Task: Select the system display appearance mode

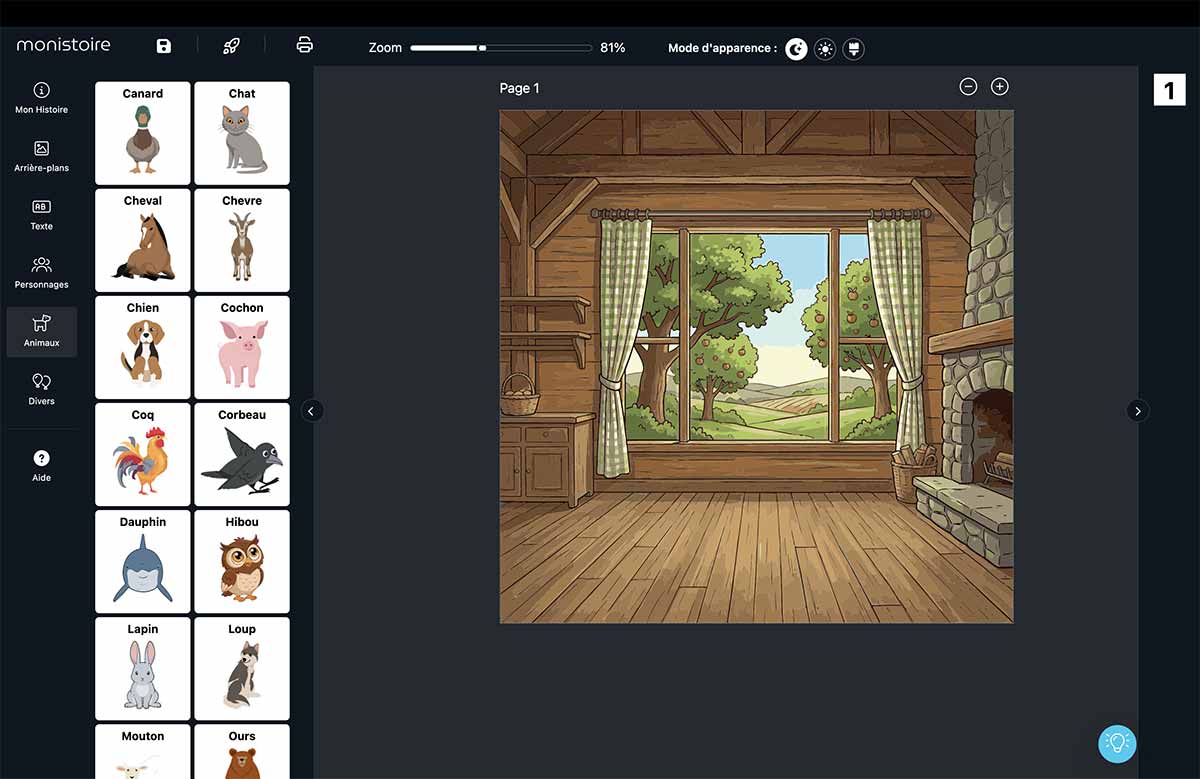Action: [x=853, y=48]
